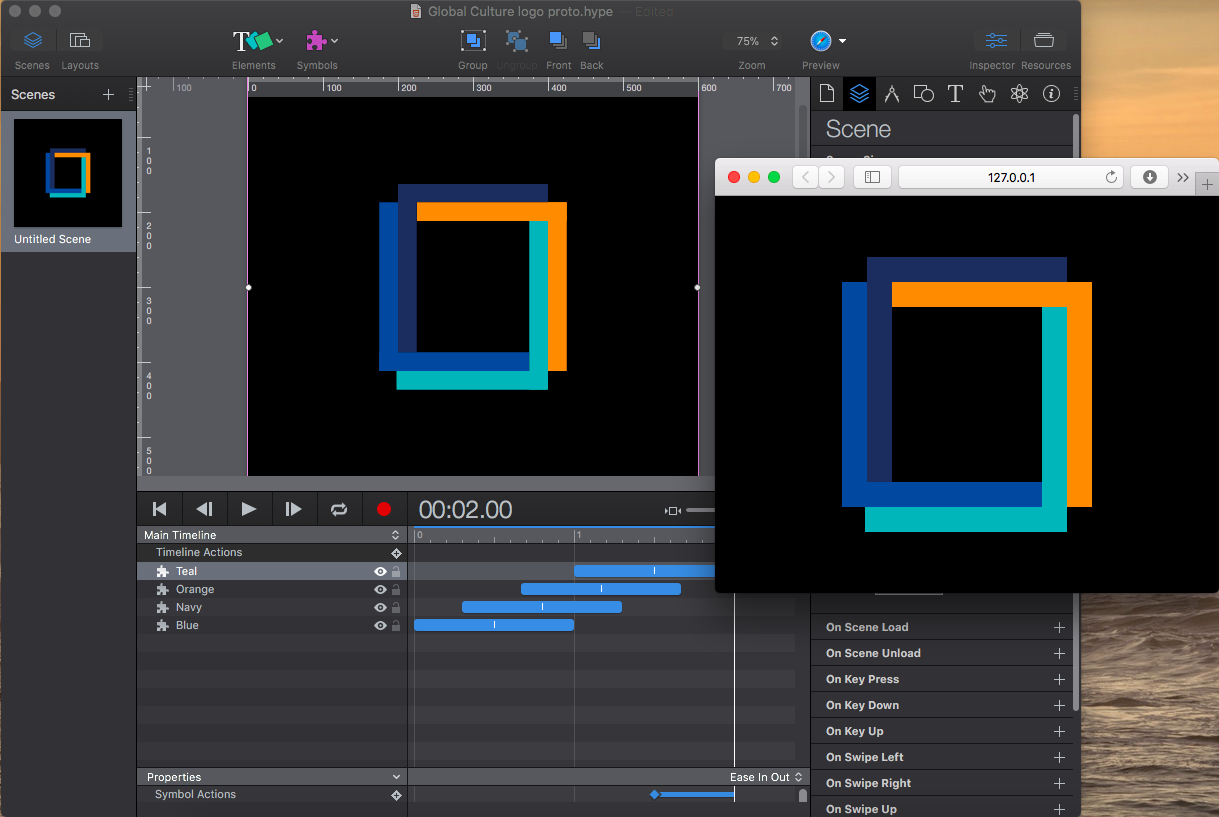Add an On Scene Load action
This screenshot has width=1219, height=817.
[x=1059, y=628]
